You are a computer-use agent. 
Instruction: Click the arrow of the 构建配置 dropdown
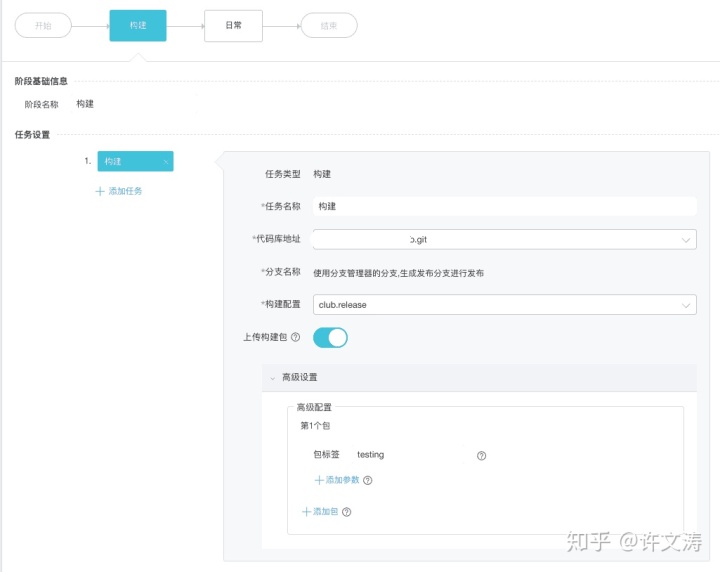click(x=686, y=305)
